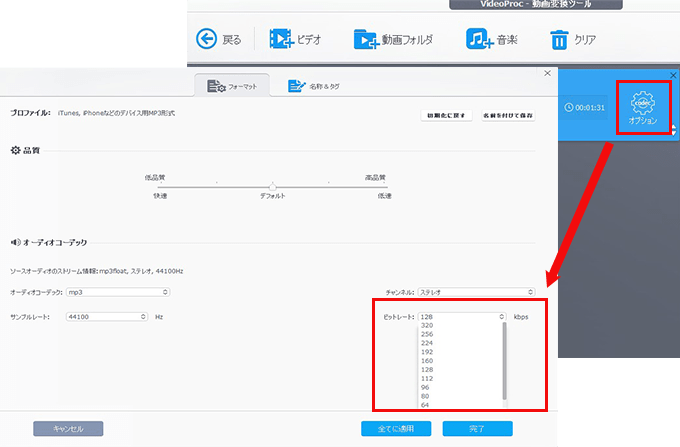Choose 192 in bitrate list
Viewport: 680px width, 447px height.
click(427, 352)
